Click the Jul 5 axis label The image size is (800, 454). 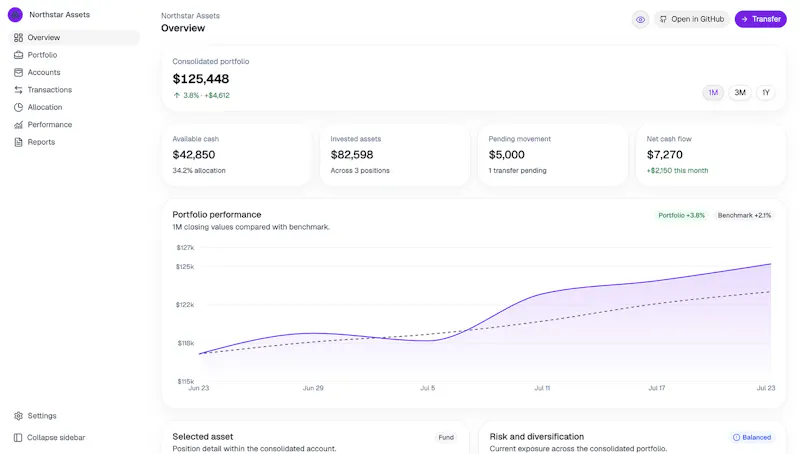(x=428, y=388)
